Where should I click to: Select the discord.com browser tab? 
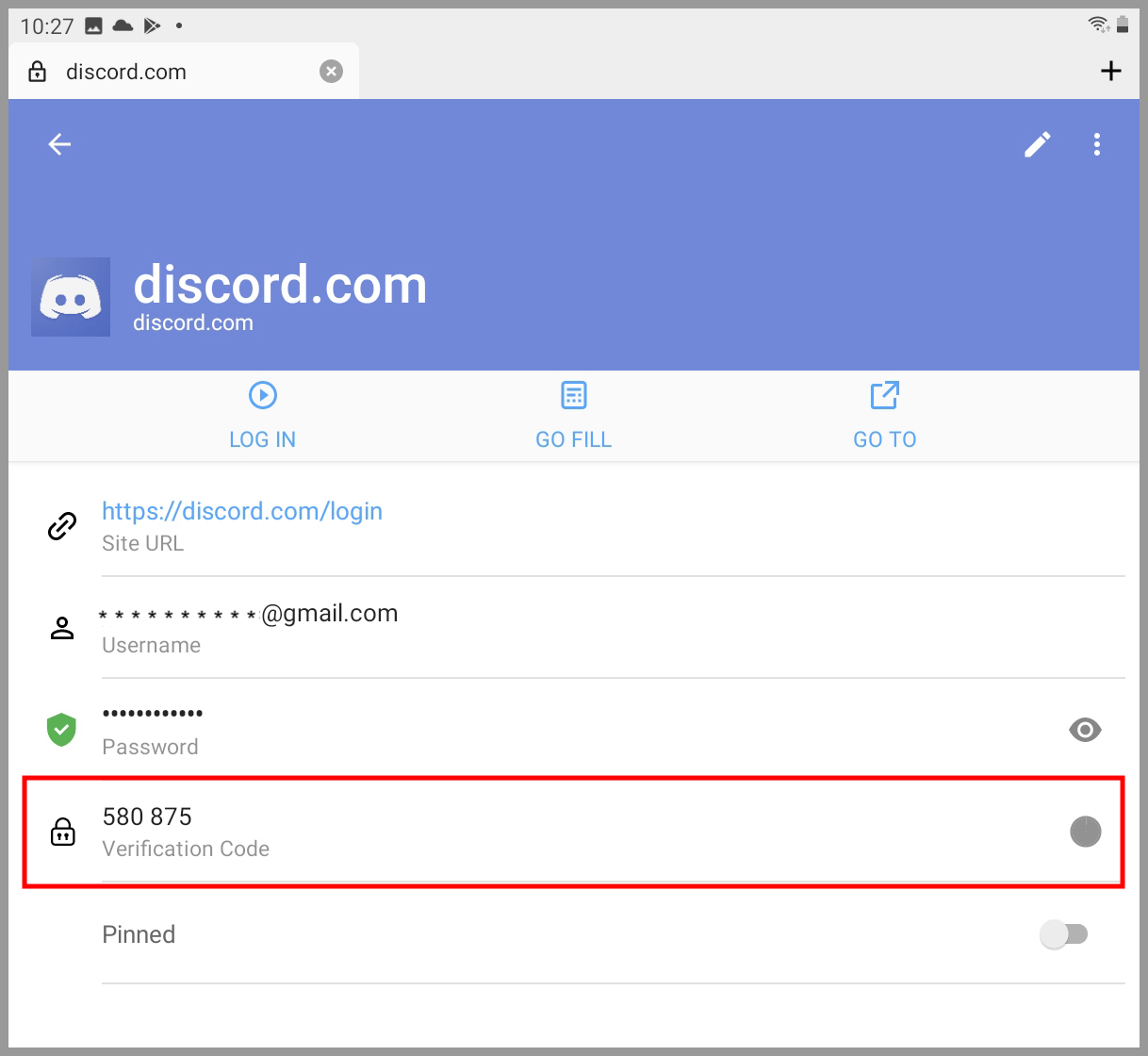(x=184, y=72)
